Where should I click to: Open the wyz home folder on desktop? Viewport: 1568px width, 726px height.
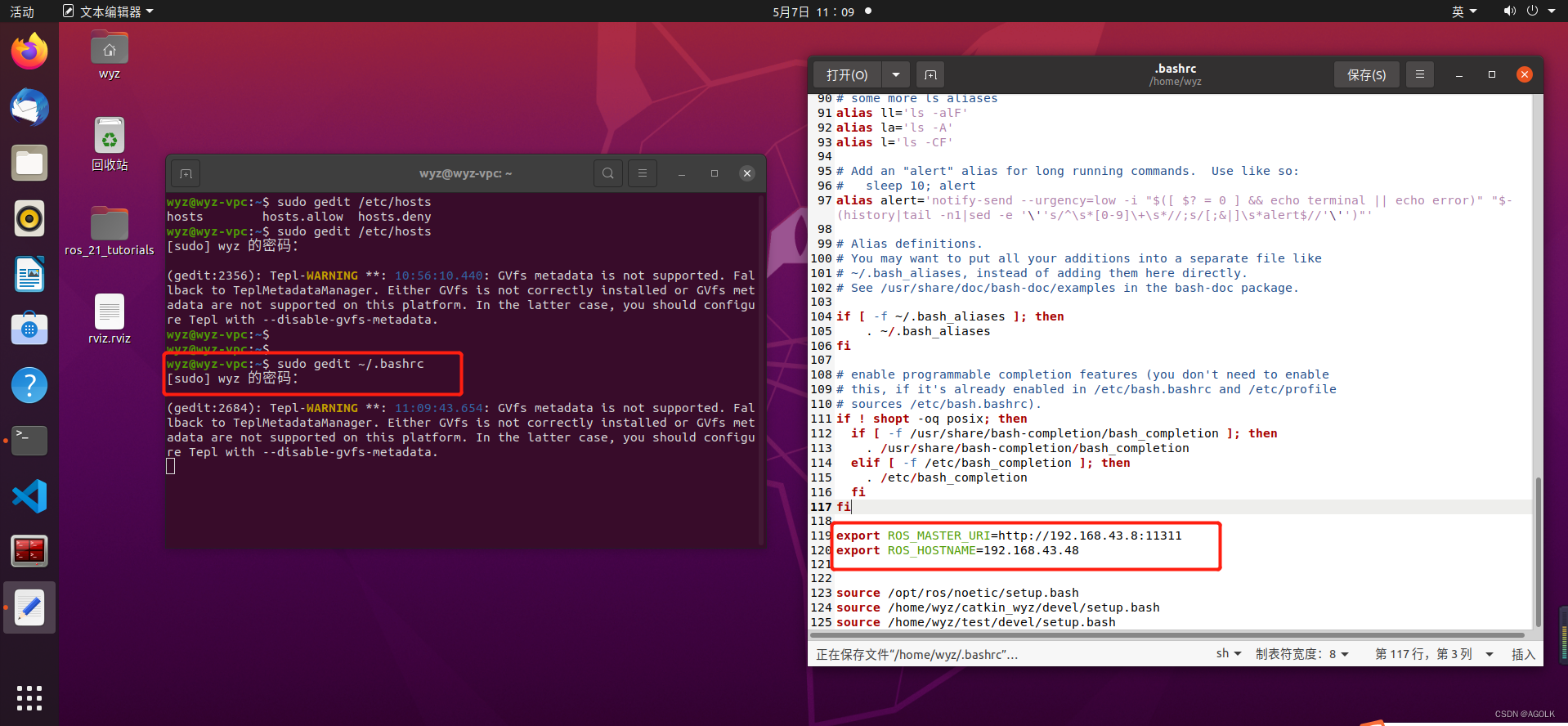[x=110, y=56]
